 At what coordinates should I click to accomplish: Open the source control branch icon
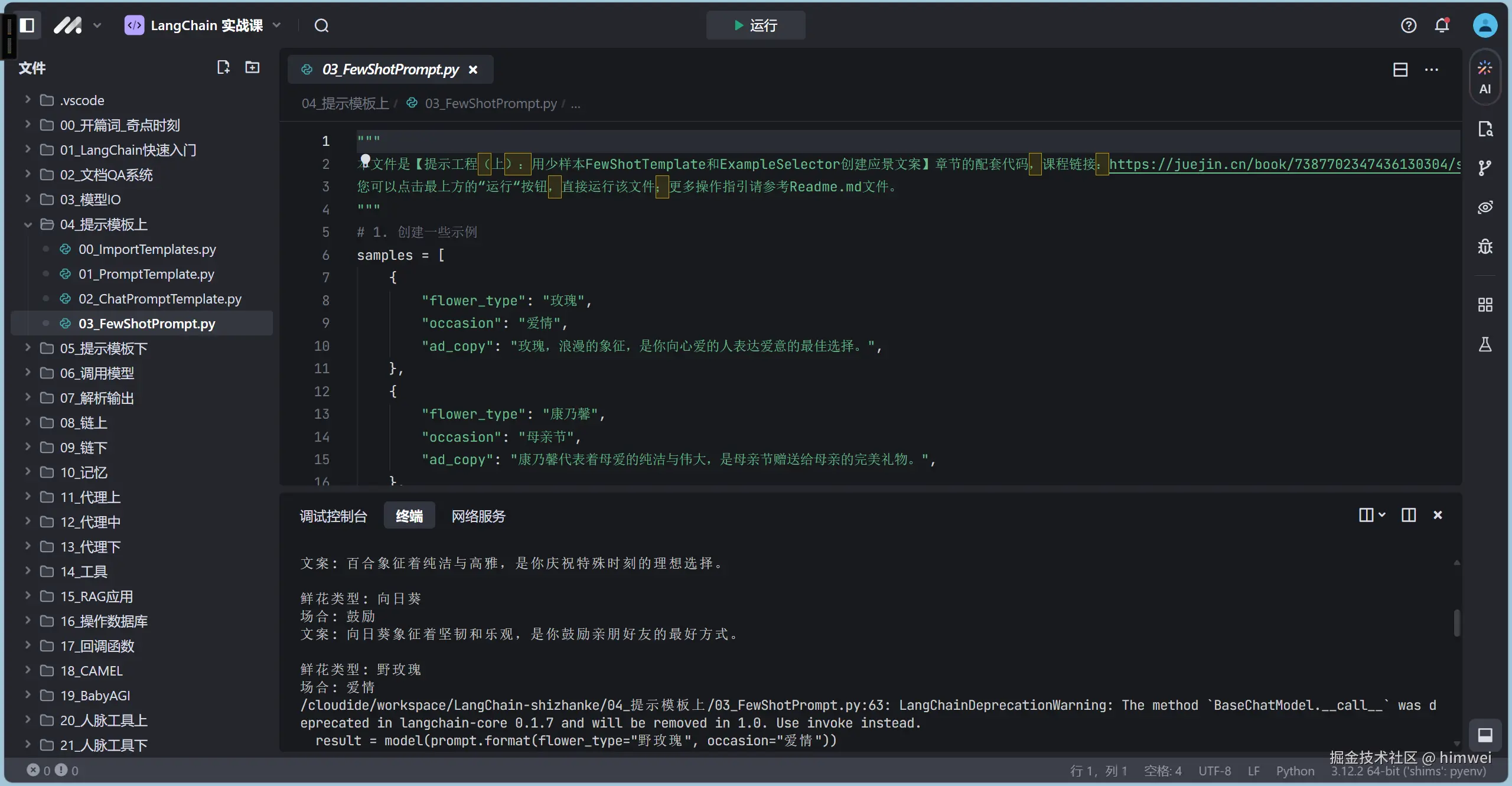pyautogui.click(x=1485, y=168)
